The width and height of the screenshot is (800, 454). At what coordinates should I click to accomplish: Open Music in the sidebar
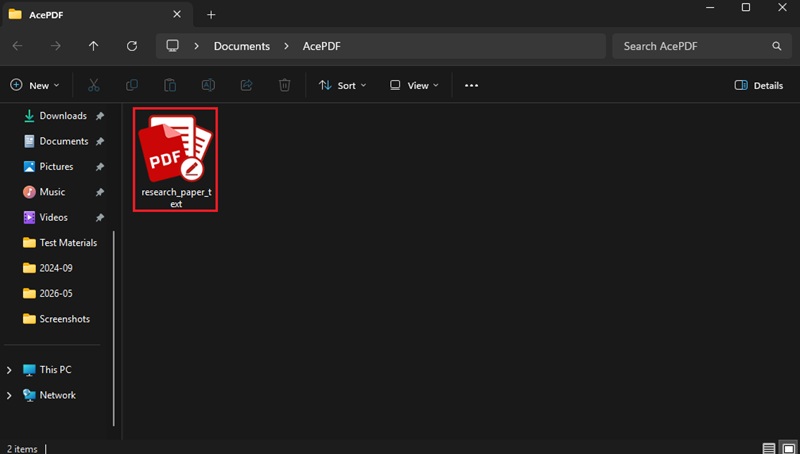click(x=44, y=192)
